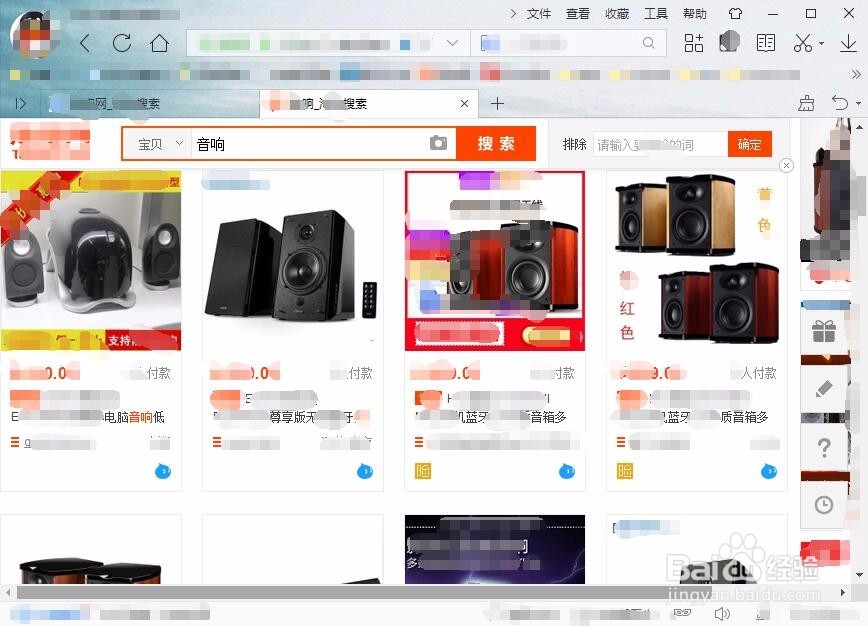868x626 pixels.
Task: Toggle the sidebar panel icon left of tabs
Action: [20, 104]
